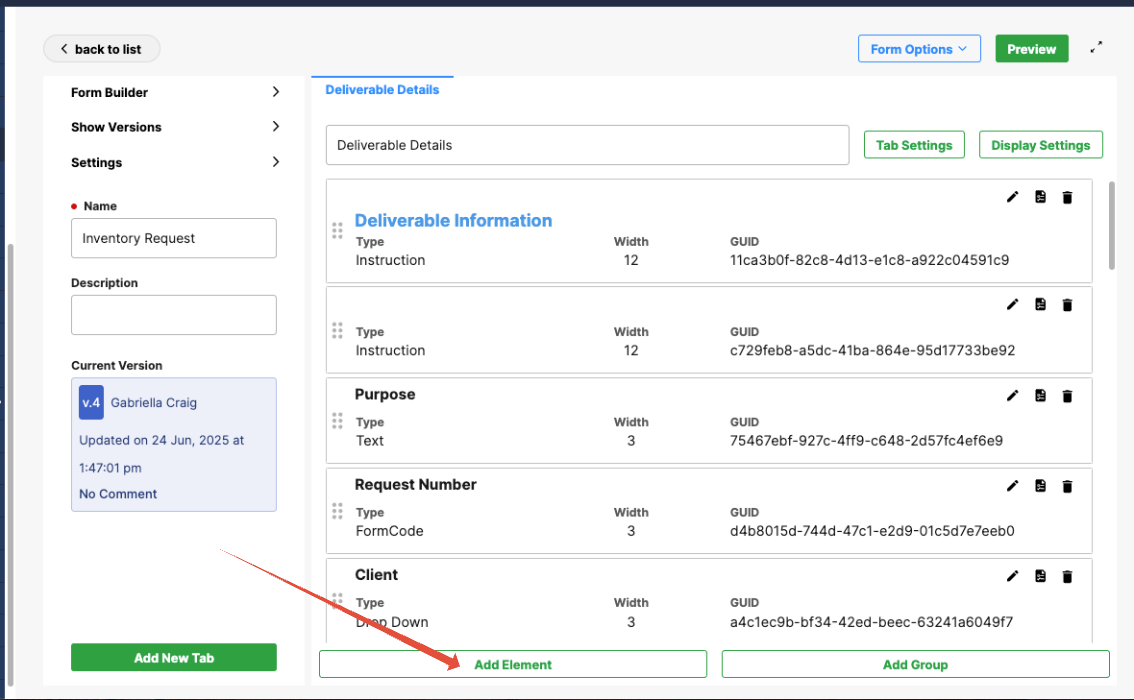This screenshot has height=700, width=1134.
Task: Select GUID a4c1ec9b-bf34-42ed-beec-63241a6049f7
Action: click(x=871, y=622)
